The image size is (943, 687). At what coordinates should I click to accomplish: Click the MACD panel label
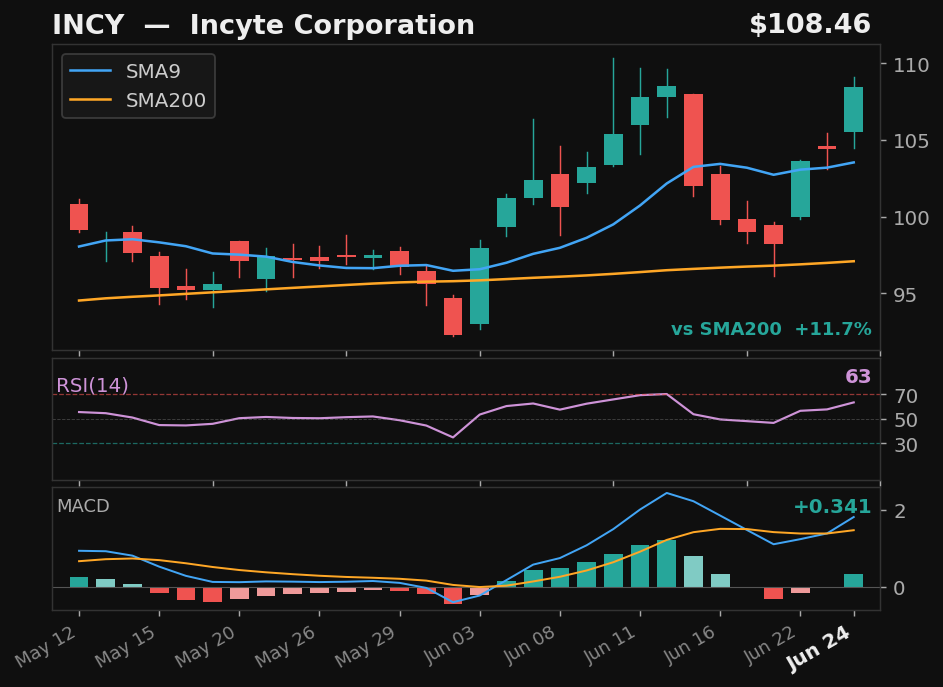pos(83,506)
